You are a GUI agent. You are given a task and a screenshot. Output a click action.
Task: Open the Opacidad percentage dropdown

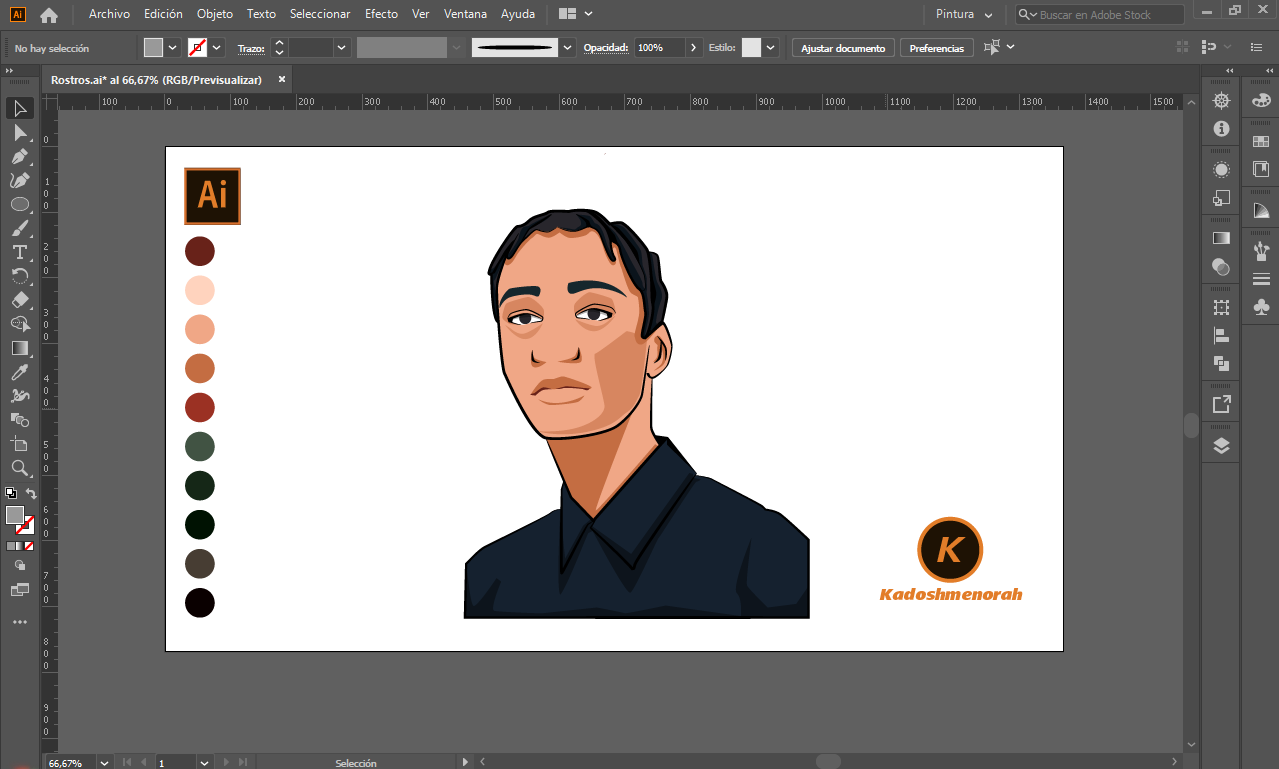[x=694, y=48]
